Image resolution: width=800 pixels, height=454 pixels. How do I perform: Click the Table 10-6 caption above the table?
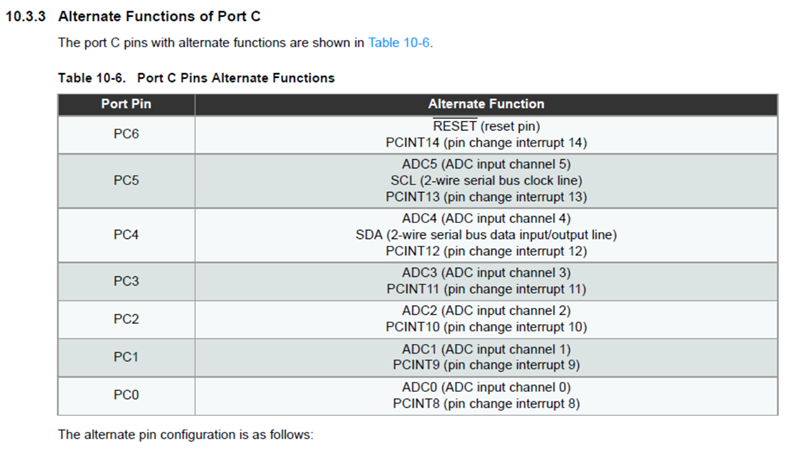pyautogui.click(x=196, y=77)
